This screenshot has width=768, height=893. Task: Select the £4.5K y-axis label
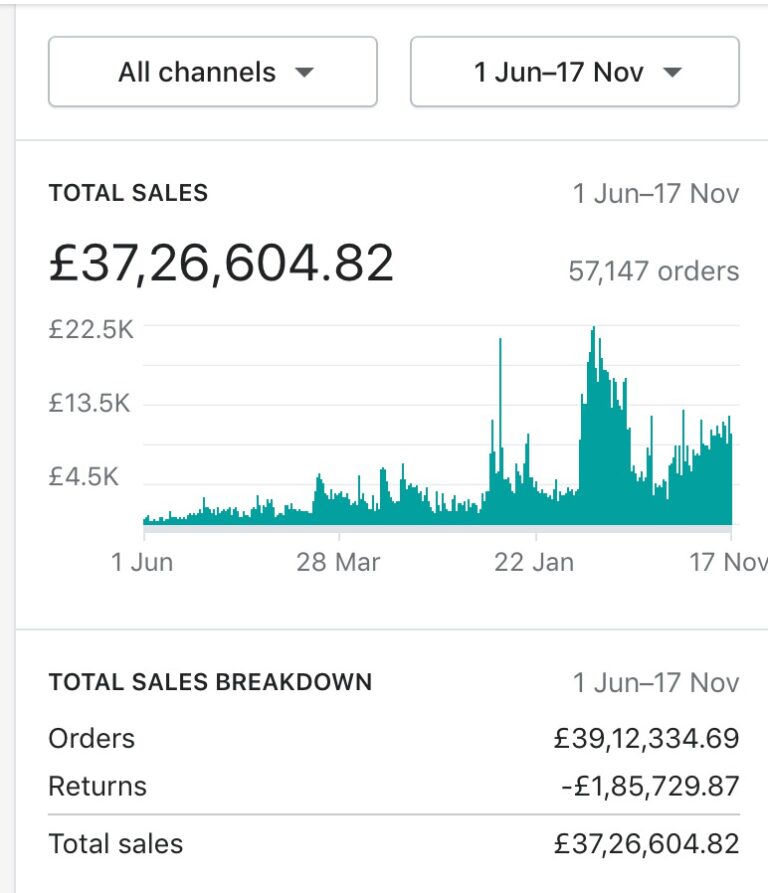[x=83, y=476]
